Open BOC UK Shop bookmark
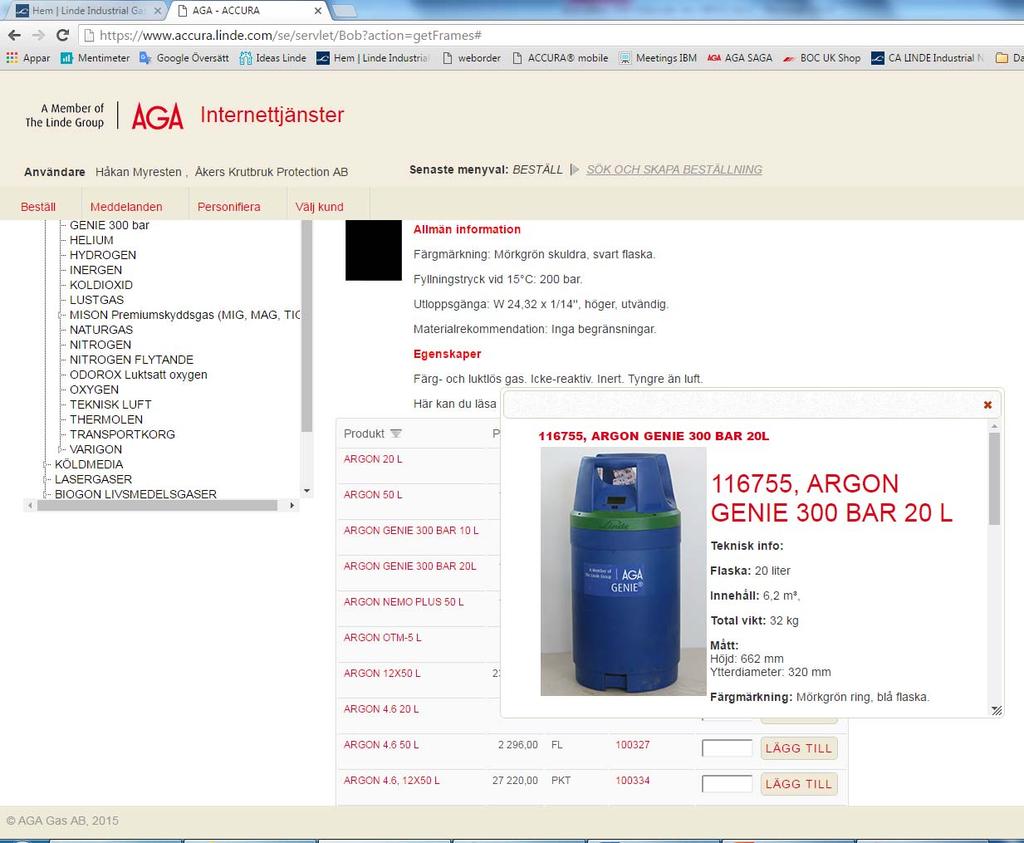1024x843 pixels. [x=822, y=58]
